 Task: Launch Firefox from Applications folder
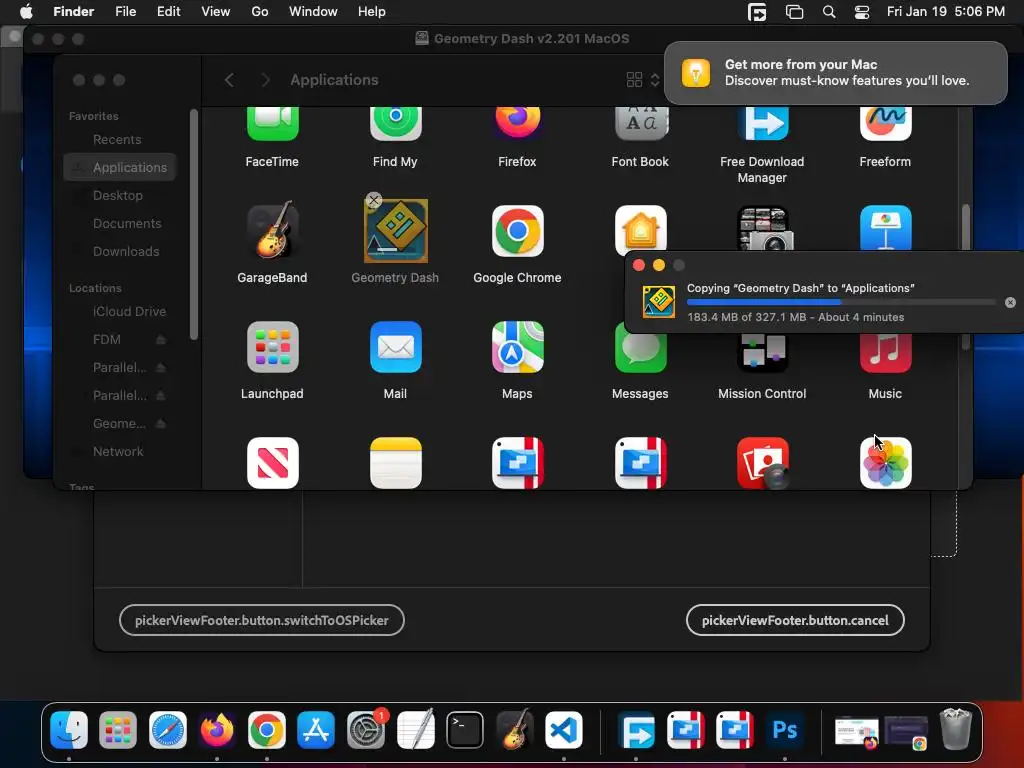[x=517, y=124]
